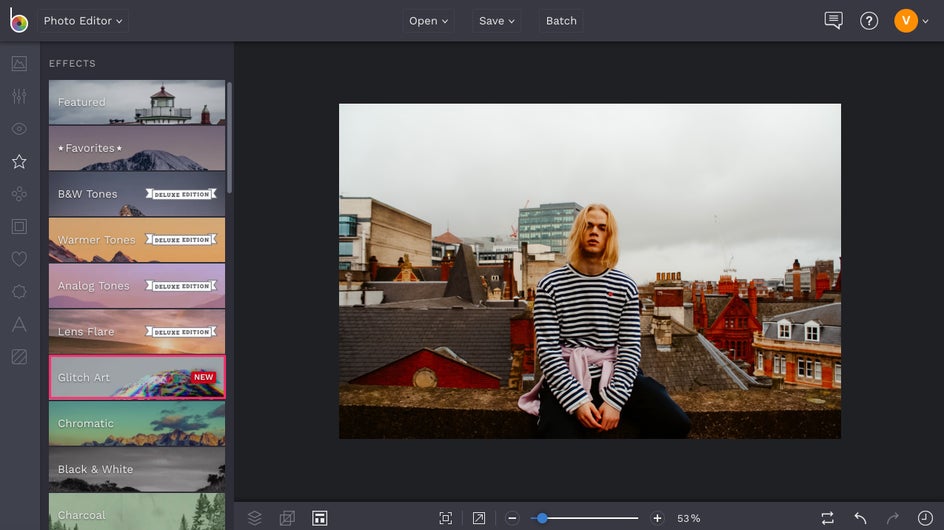The height and width of the screenshot is (530, 944).
Task: Open the feedback chat bubble icon
Action: 833,21
